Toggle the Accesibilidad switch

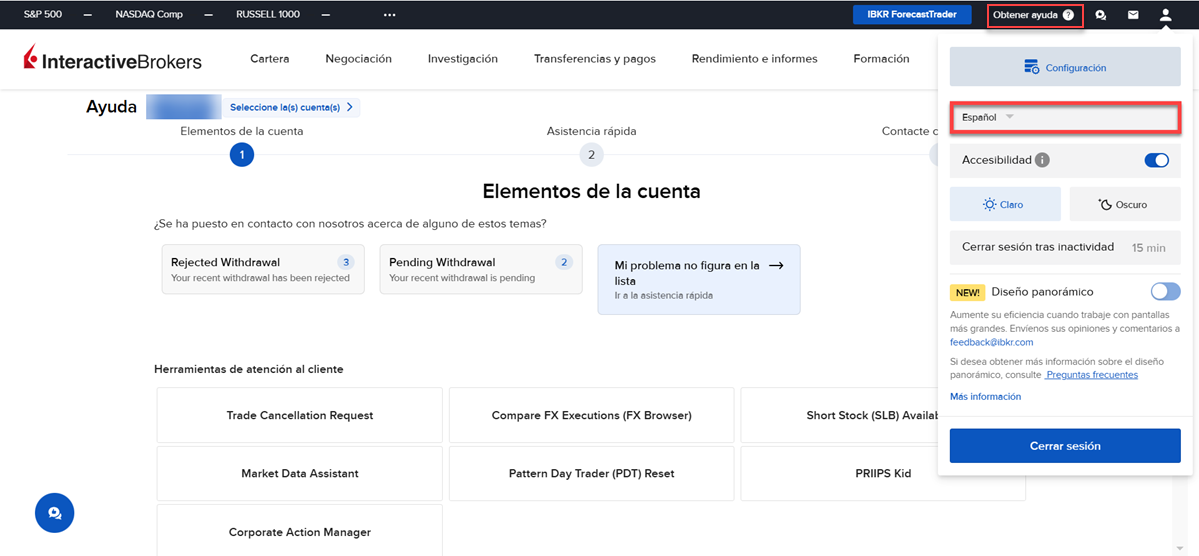(1156, 161)
